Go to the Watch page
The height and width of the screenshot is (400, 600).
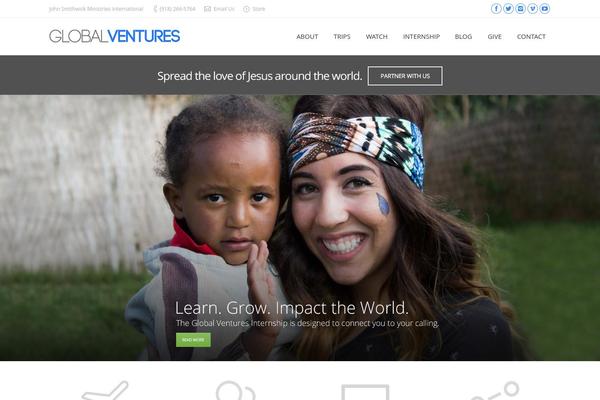click(377, 37)
